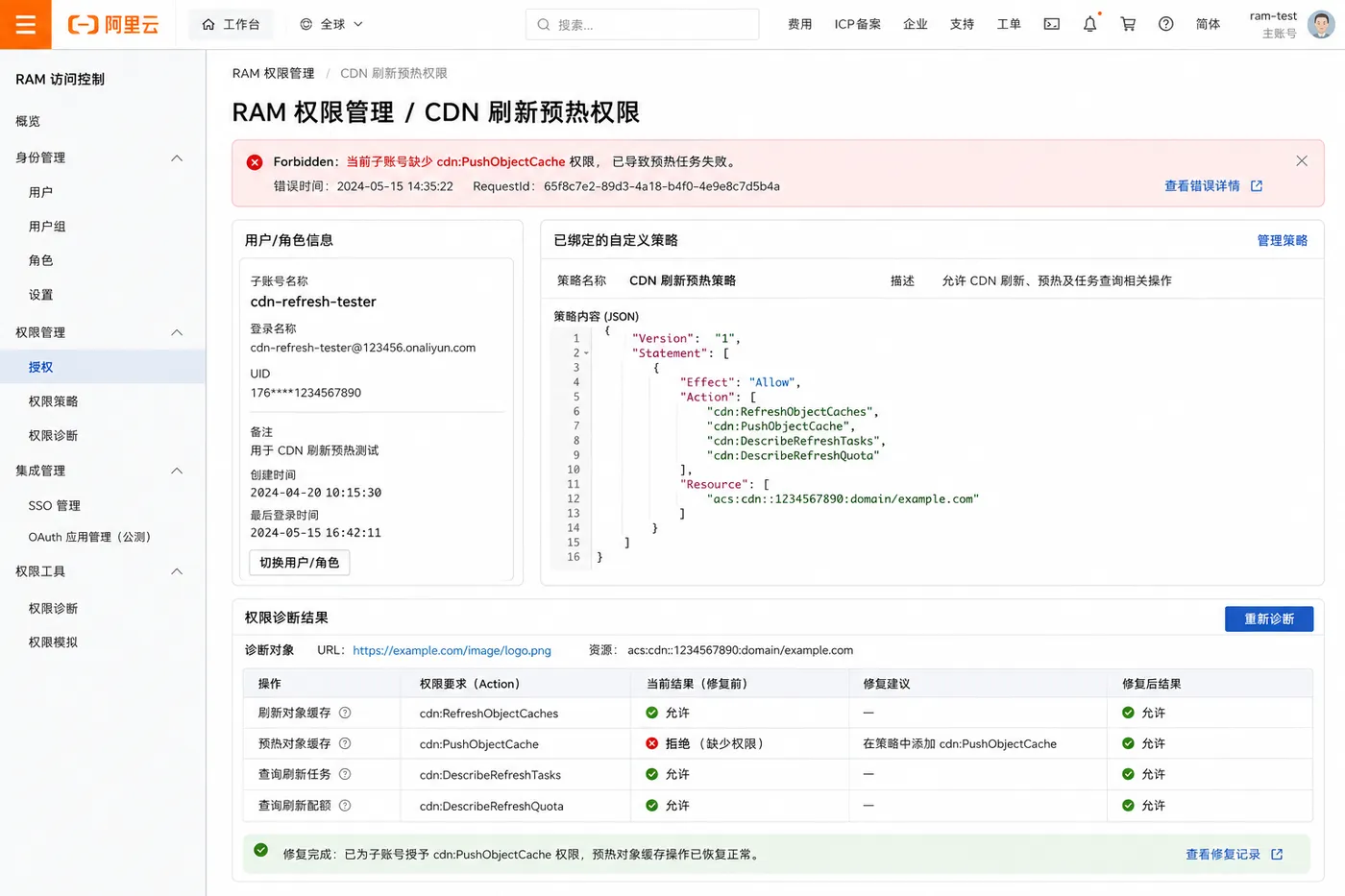Open the ICP备案 menu
This screenshot has width=1345, height=896.
tap(857, 24)
